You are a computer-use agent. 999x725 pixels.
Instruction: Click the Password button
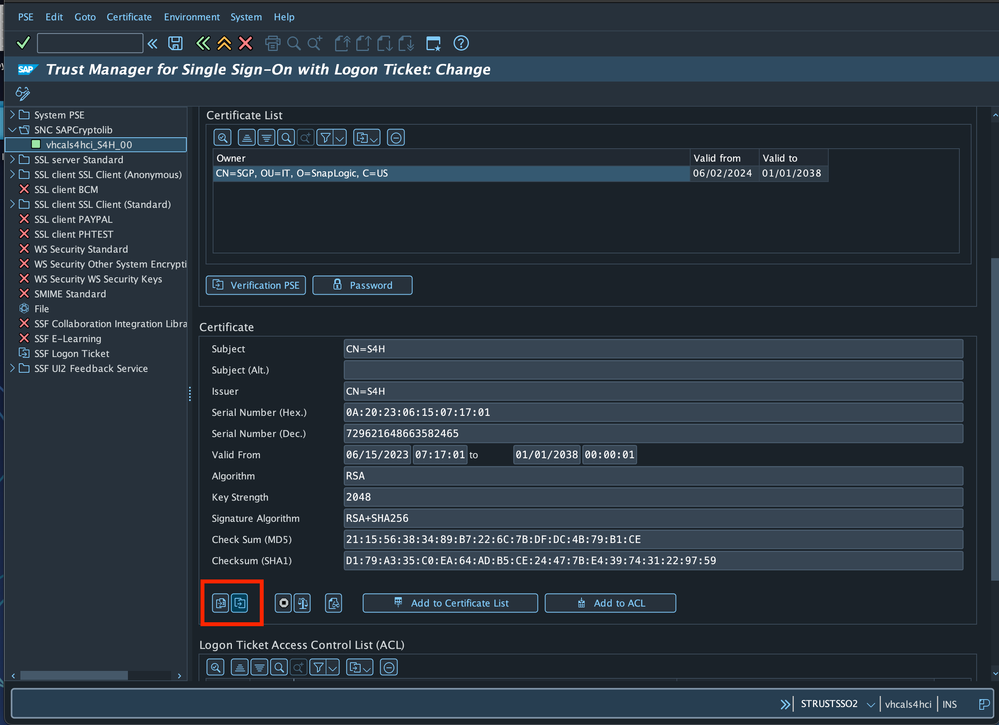362,285
